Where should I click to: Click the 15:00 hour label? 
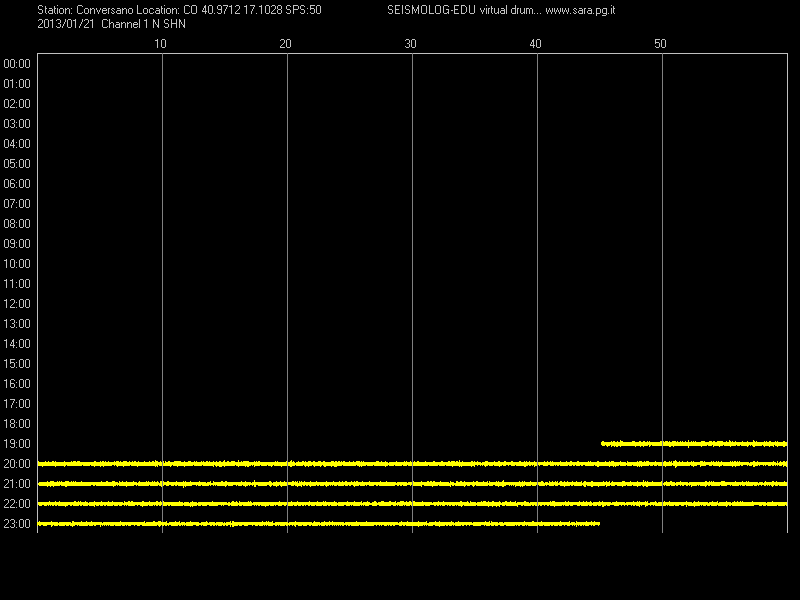(17, 364)
